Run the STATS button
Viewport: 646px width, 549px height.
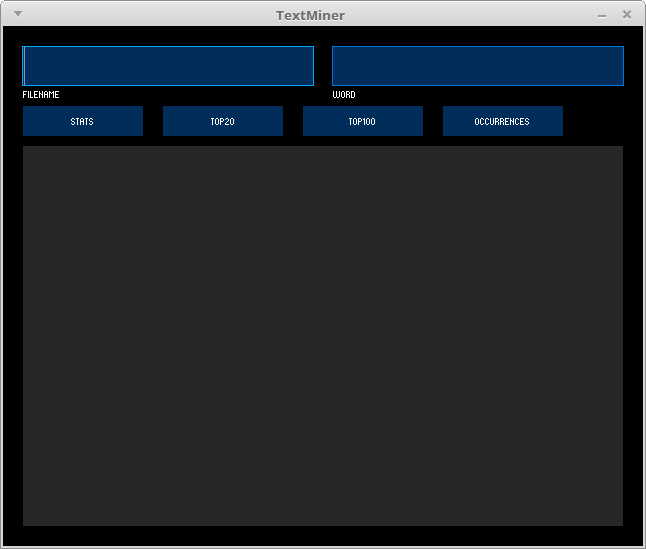pos(83,121)
